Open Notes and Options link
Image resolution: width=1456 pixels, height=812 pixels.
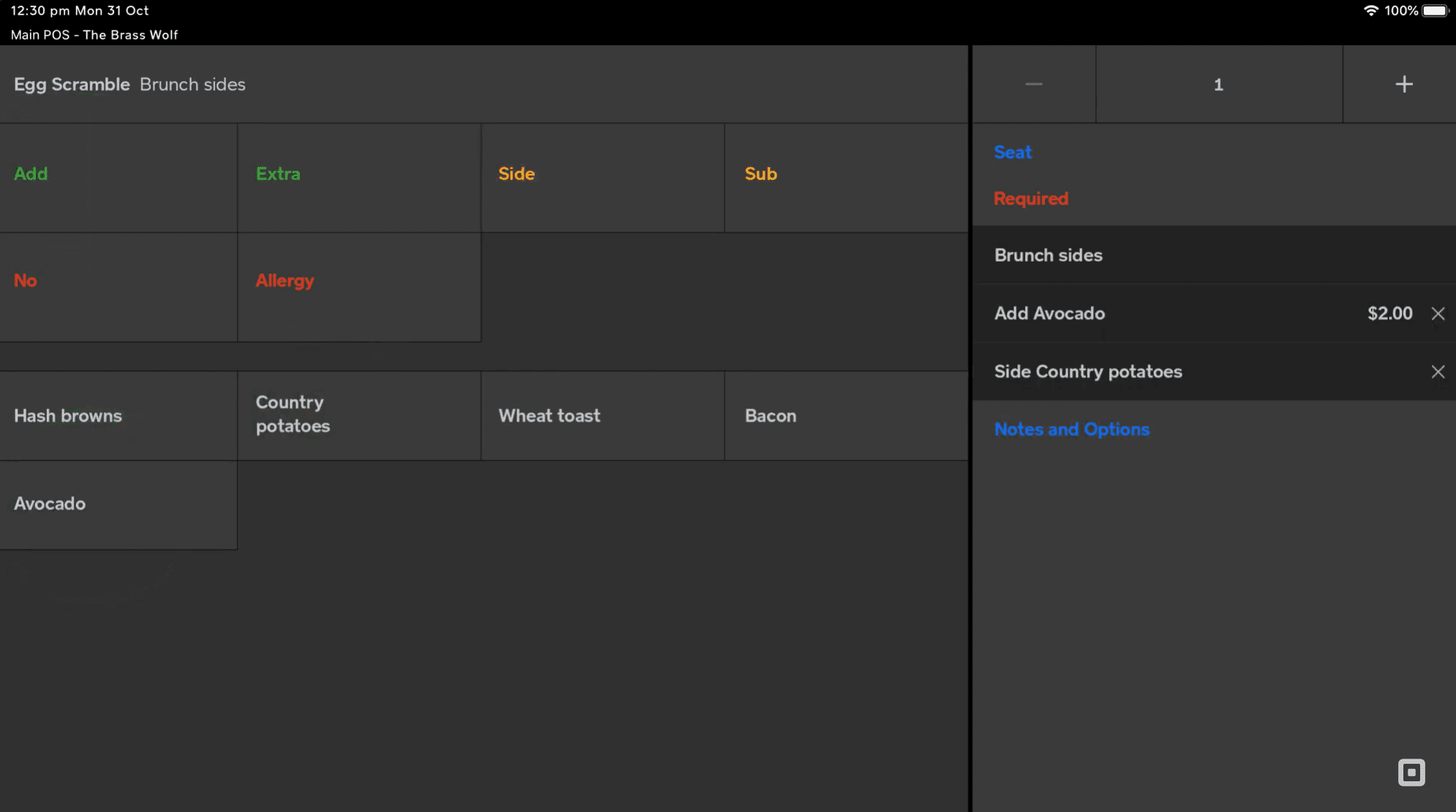tap(1071, 429)
